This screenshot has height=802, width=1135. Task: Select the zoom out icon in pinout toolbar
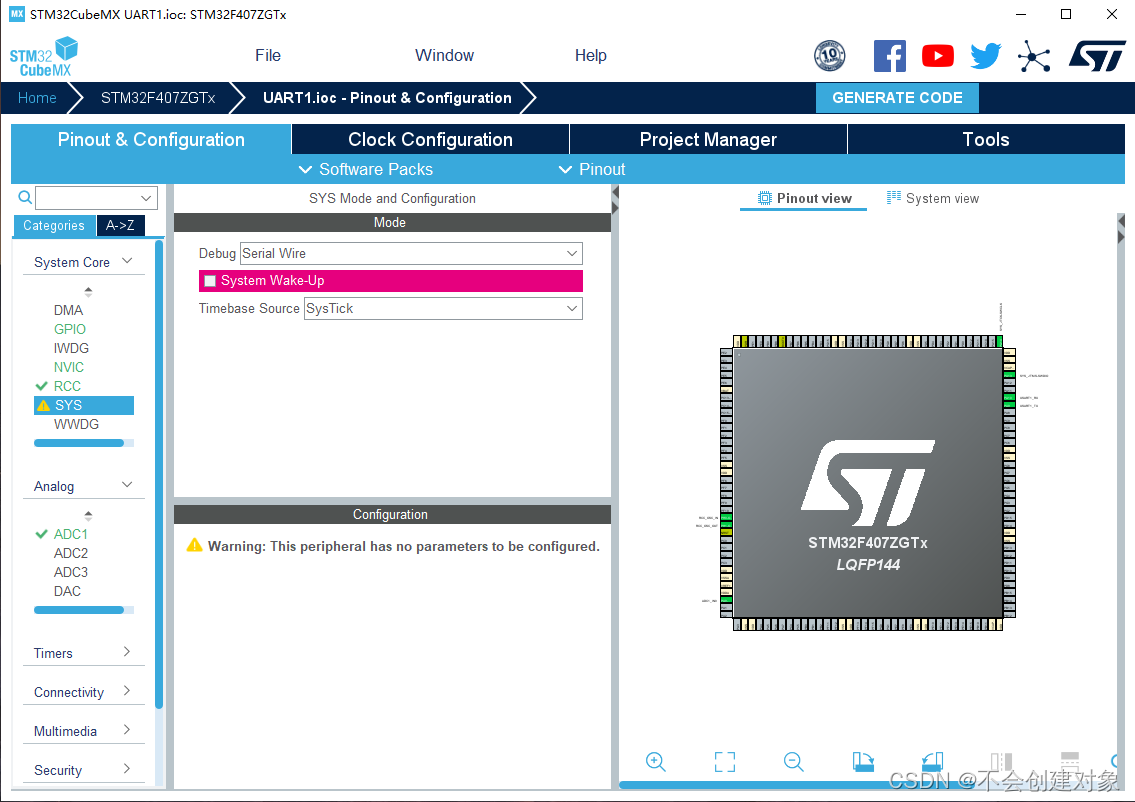tap(793, 762)
